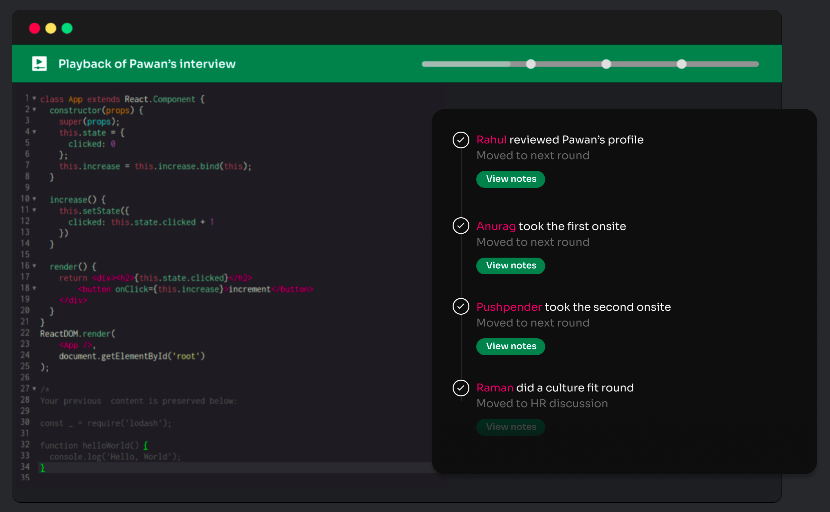Screen dimensions: 830x512
Task: Click "Moved to next round" under Anurag
Action: (533, 242)
